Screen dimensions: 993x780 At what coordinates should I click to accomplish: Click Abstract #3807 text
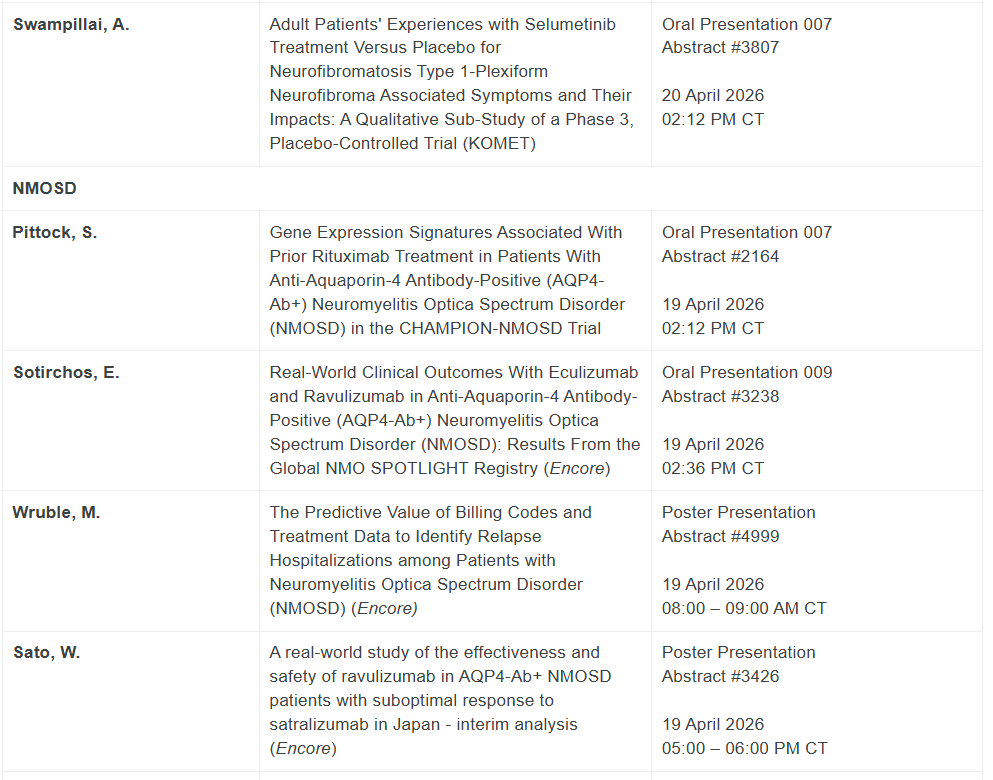(720, 47)
